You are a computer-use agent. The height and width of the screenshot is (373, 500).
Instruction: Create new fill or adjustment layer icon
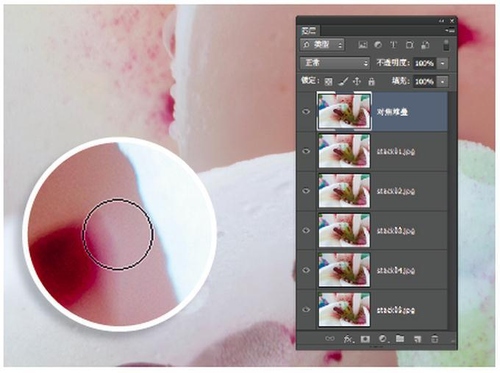tap(383, 339)
